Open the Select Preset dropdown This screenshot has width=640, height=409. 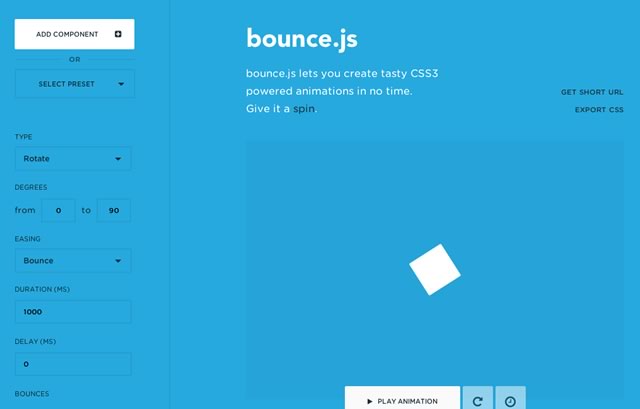coord(74,84)
